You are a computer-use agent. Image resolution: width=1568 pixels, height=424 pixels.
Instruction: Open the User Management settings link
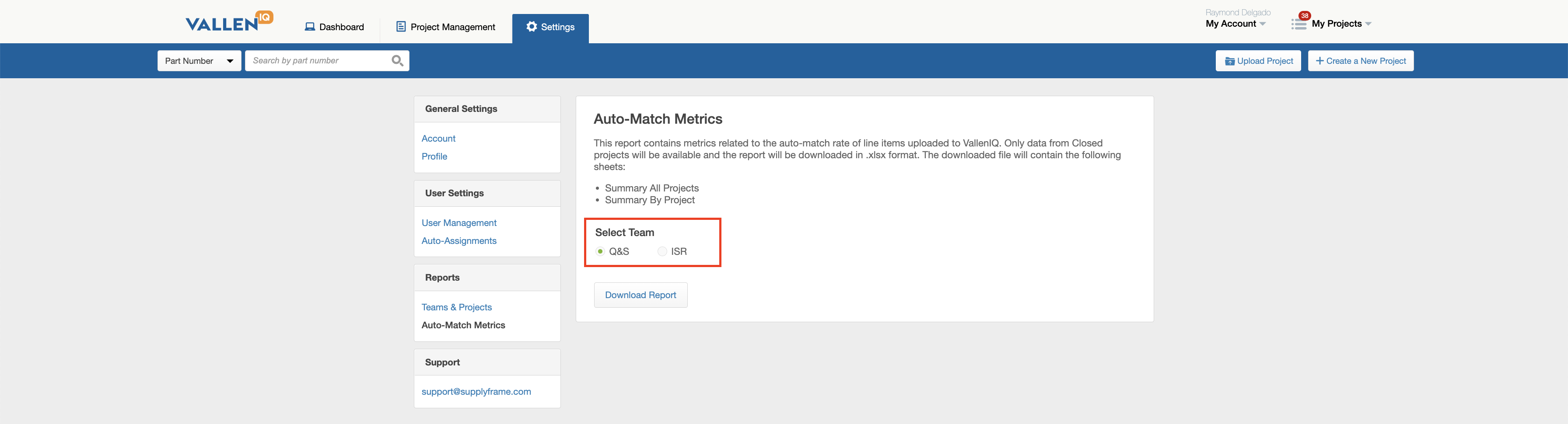pos(459,222)
